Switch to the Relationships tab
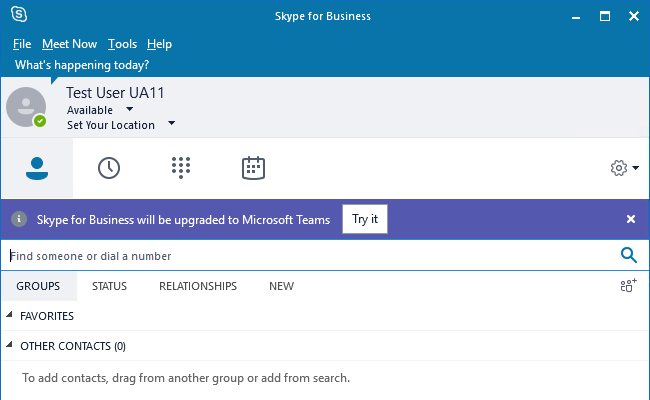Image resolution: width=650 pixels, height=400 pixels. 198,286
